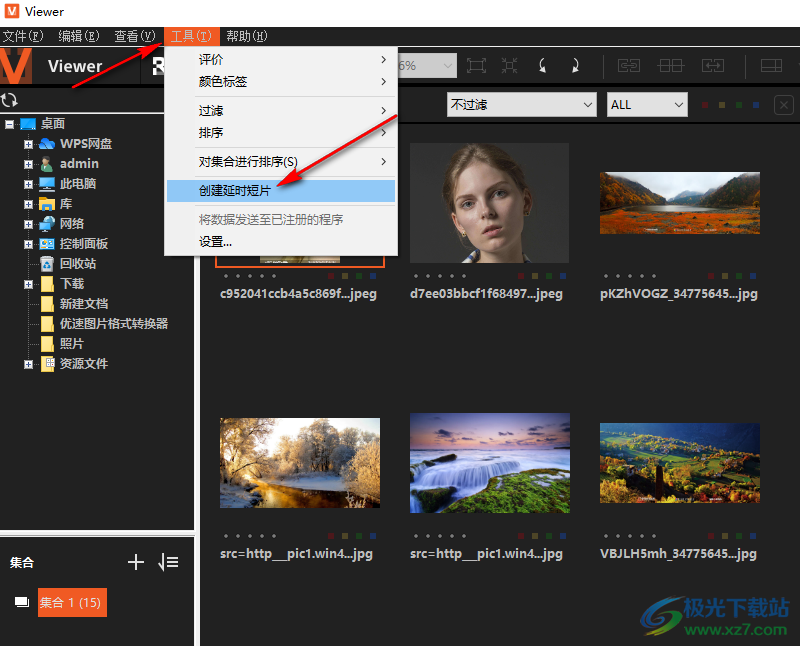Open the 评价 submenu
This screenshot has height=646, width=800.
(x=281, y=60)
